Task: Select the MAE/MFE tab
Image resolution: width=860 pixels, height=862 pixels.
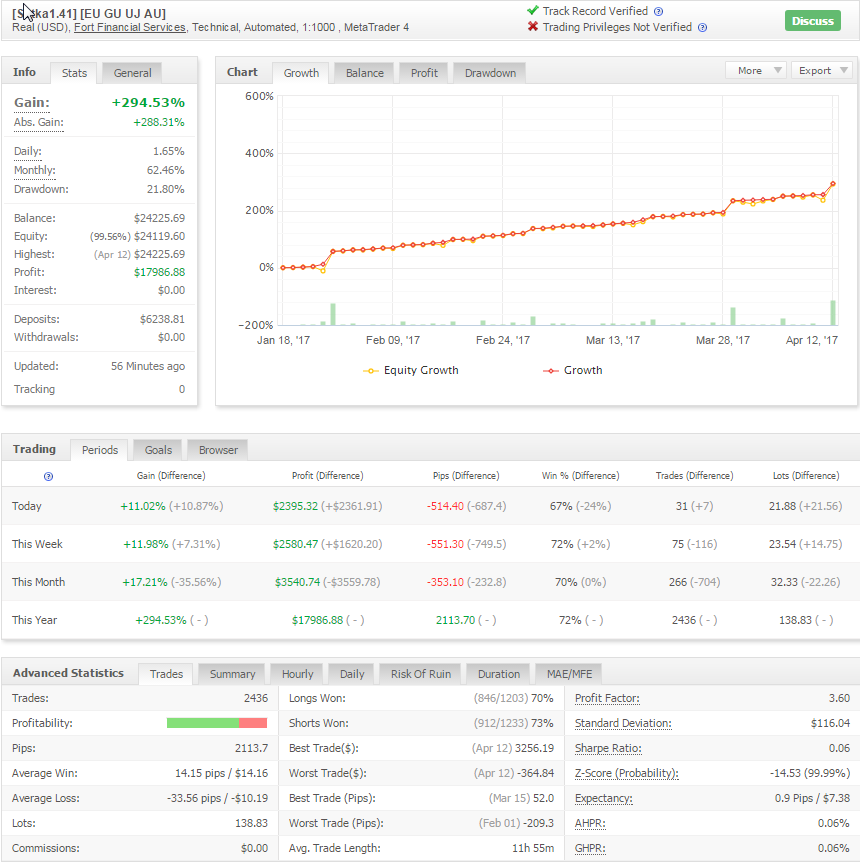Action: (569, 674)
